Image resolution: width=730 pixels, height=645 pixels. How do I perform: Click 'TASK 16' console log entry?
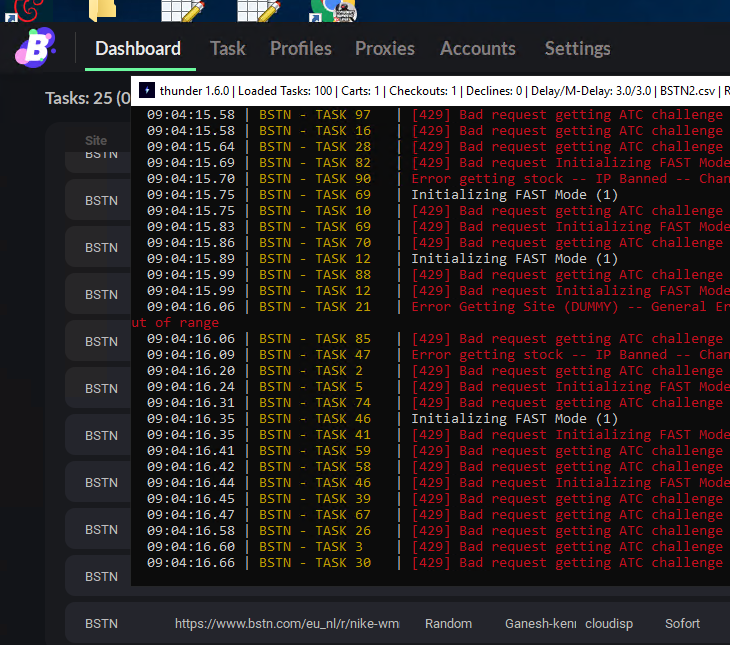343,130
